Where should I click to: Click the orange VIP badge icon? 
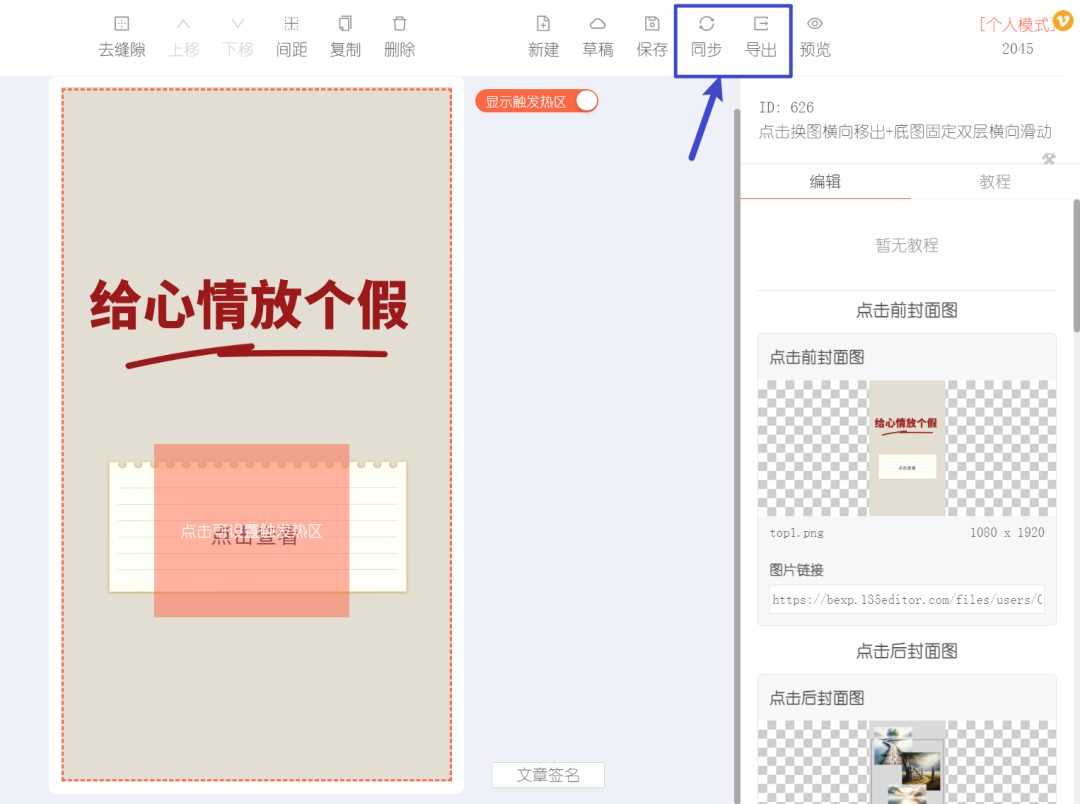tap(1063, 21)
